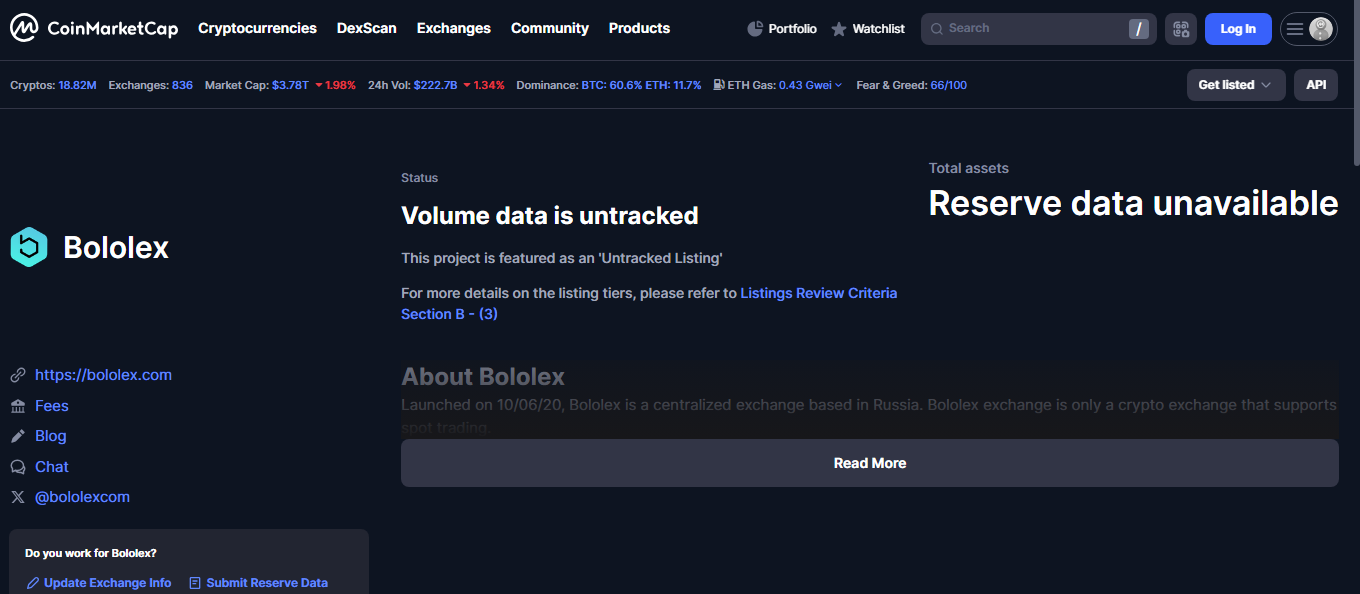This screenshot has height=594, width=1360.
Task: Open Listings Review Criteria Section B link
Action: (649, 303)
